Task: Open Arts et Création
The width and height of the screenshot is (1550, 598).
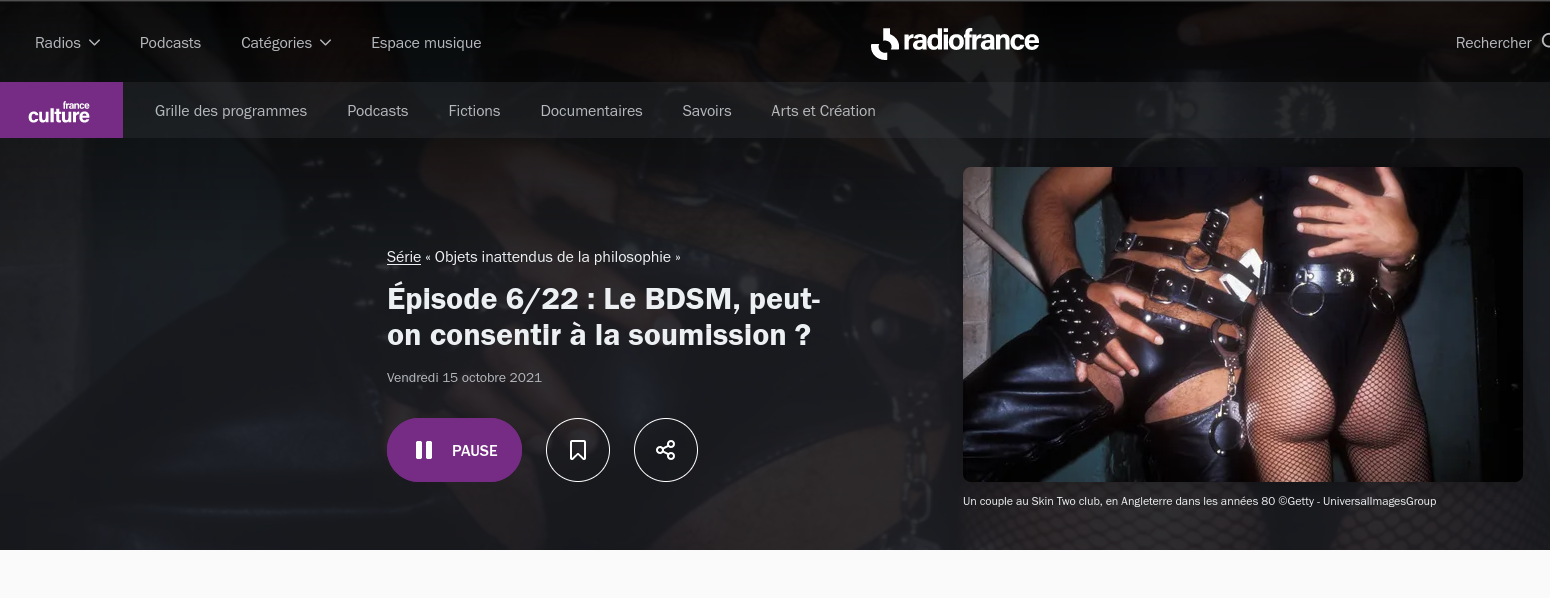Action: point(823,111)
